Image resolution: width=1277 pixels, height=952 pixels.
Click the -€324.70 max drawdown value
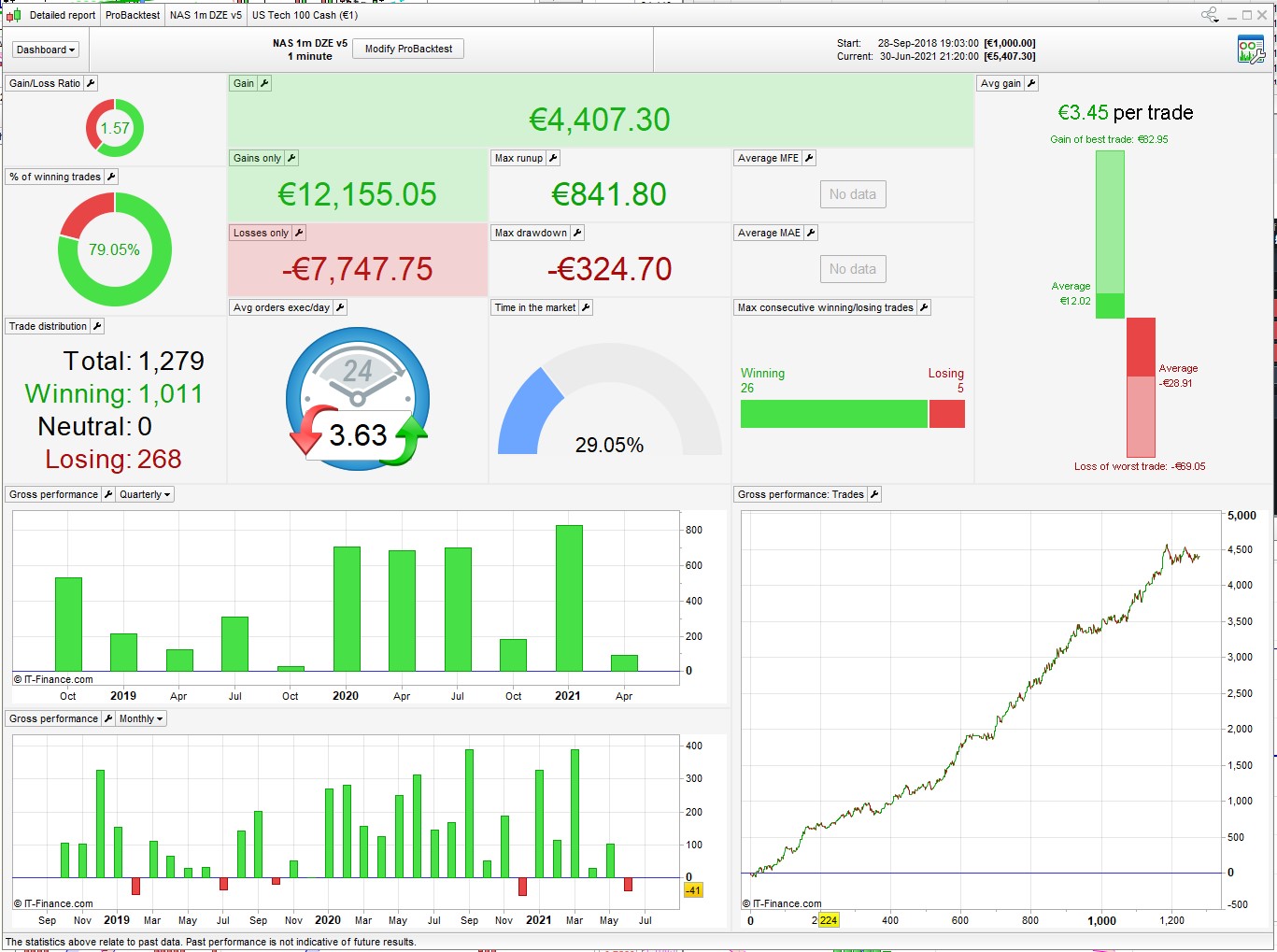[609, 269]
